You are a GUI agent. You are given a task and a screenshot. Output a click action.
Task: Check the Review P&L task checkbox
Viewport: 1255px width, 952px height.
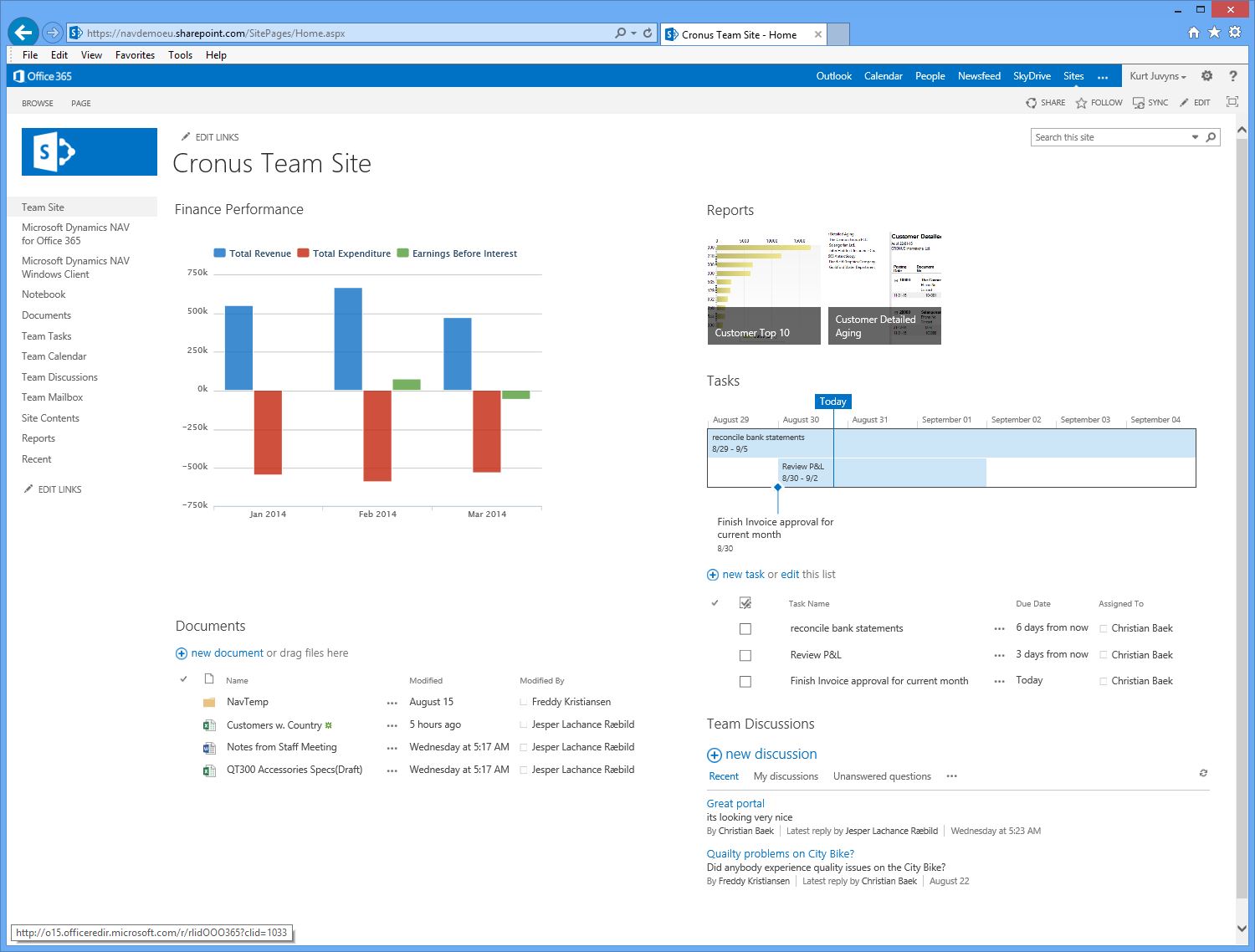click(745, 656)
